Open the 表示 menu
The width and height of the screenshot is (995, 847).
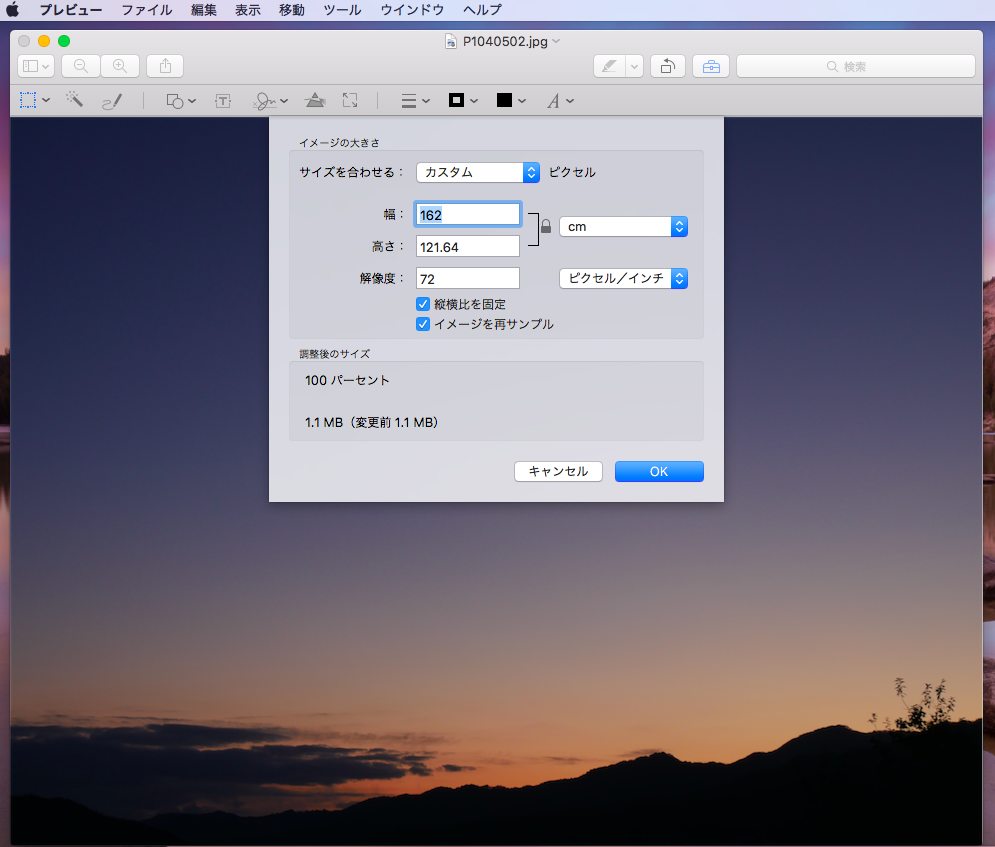pos(247,10)
